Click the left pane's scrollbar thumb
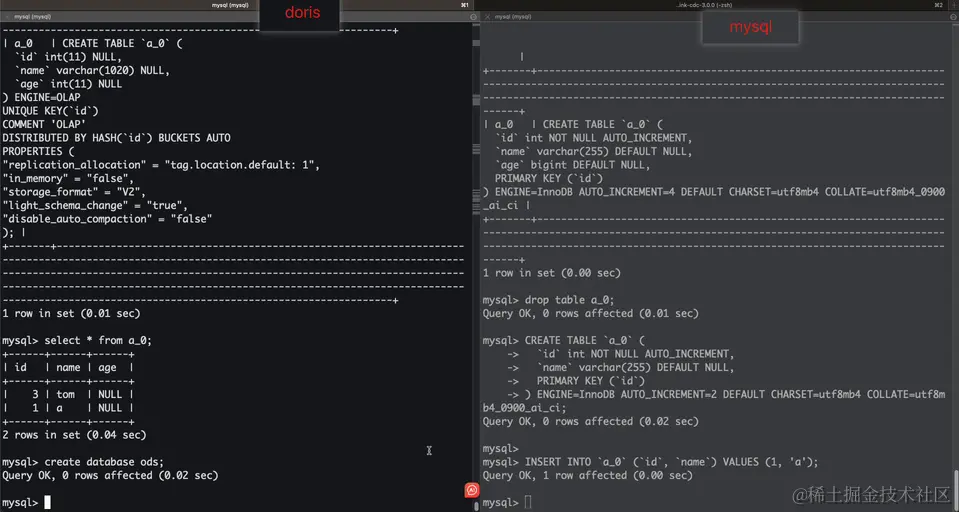 point(476,506)
